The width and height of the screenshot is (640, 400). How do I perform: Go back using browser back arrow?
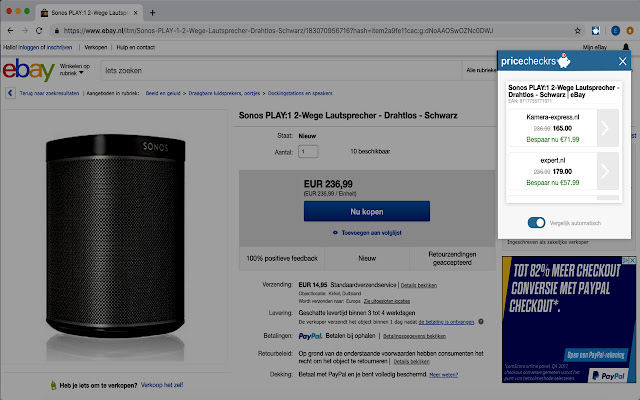click(11, 31)
